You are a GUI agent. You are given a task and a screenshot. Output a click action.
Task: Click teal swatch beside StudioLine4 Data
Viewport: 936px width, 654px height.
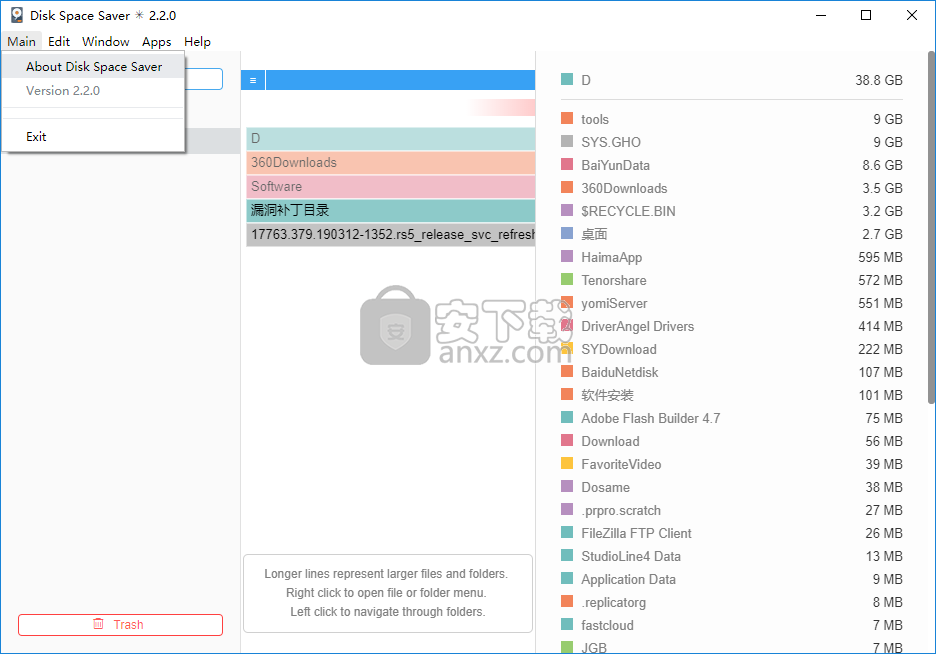click(x=567, y=556)
